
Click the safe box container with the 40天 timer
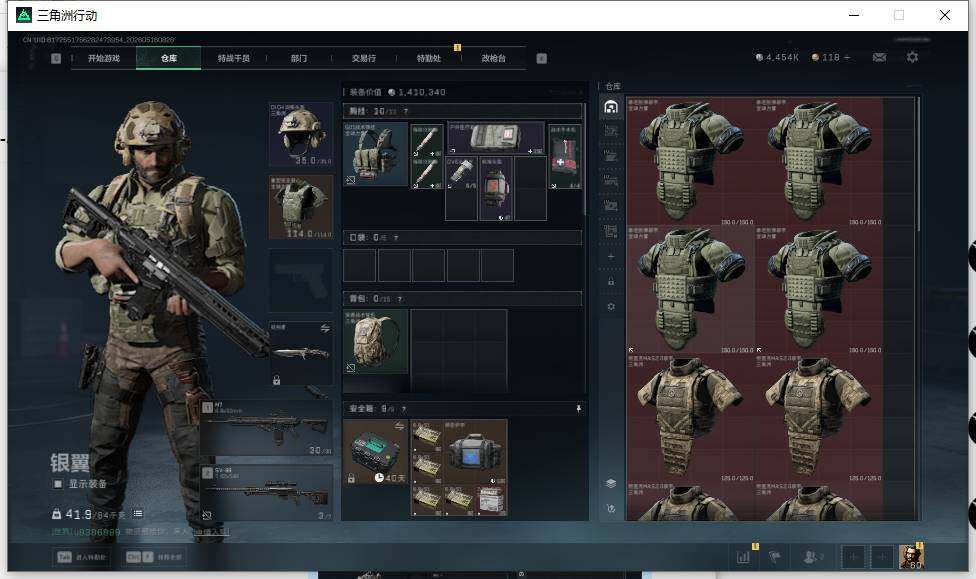coord(375,452)
